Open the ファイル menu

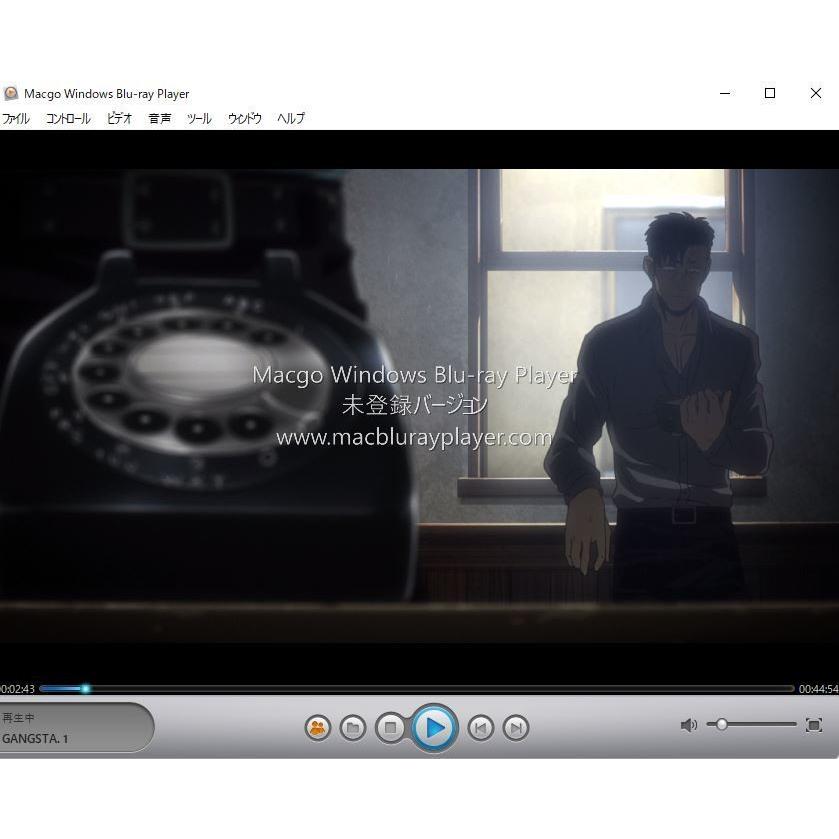tap(16, 118)
